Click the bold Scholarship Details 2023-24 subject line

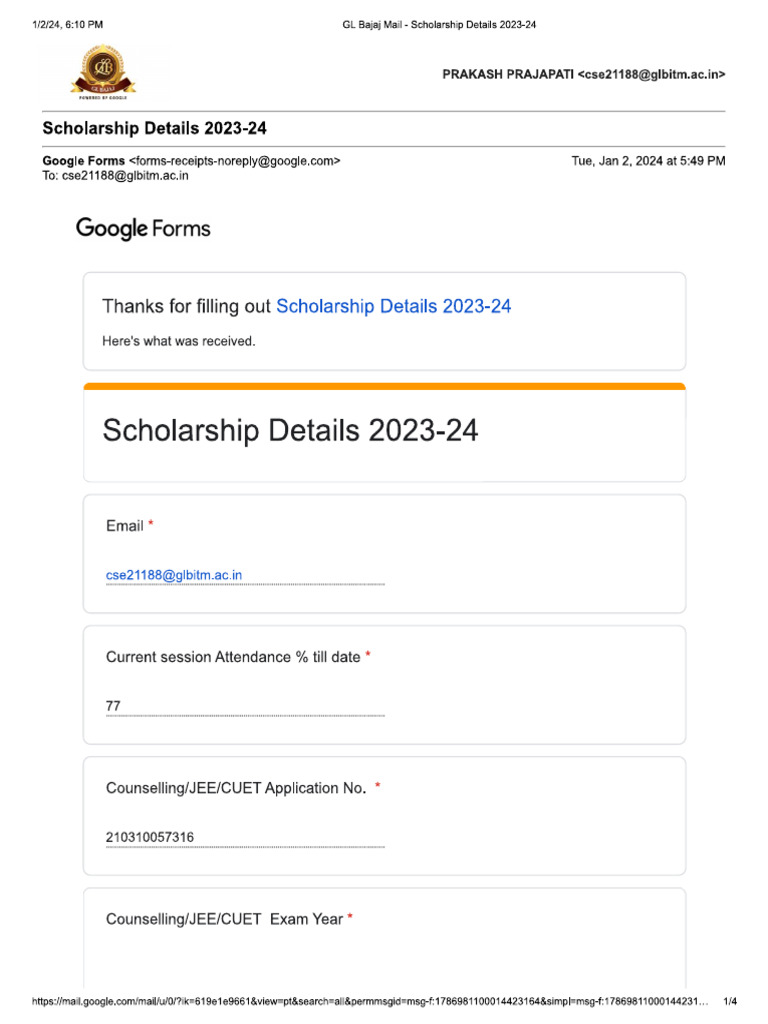pos(154,129)
